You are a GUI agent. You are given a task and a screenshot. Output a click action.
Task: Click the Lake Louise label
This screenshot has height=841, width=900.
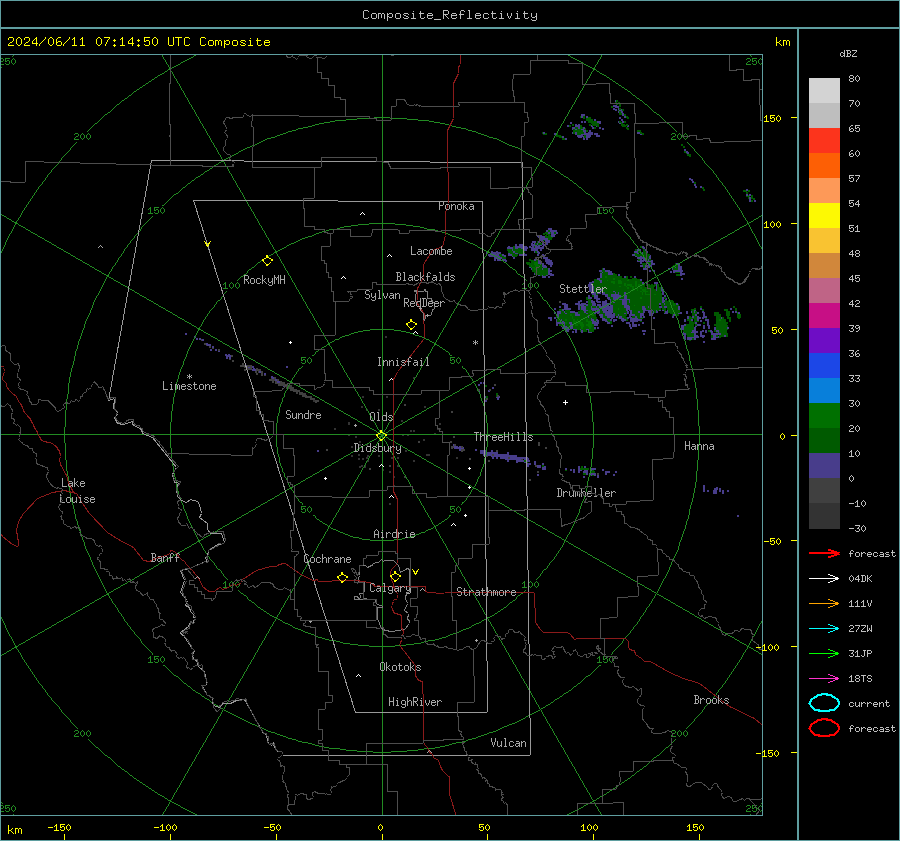coord(77,491)
